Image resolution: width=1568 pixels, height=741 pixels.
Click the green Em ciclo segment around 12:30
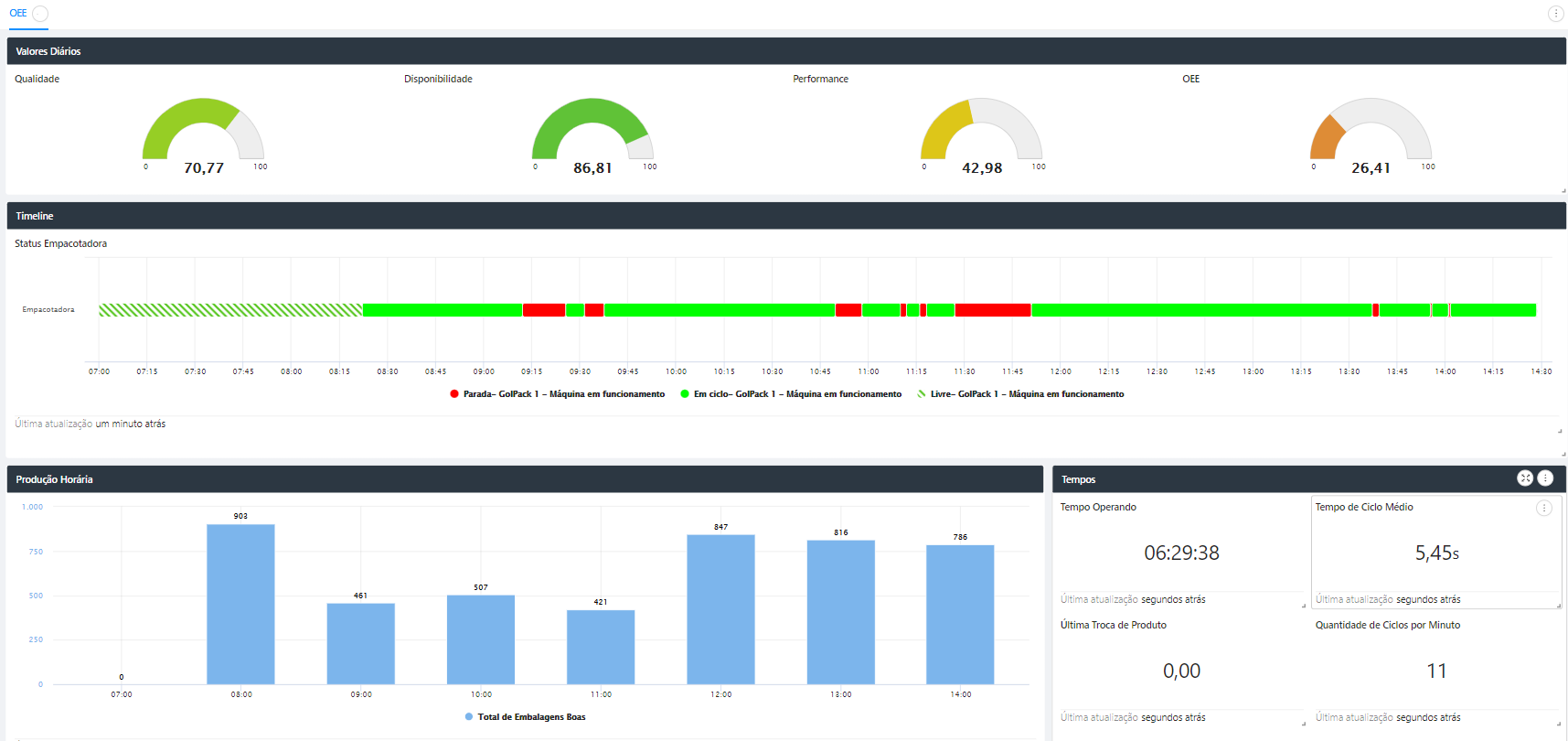(1201, 310)
